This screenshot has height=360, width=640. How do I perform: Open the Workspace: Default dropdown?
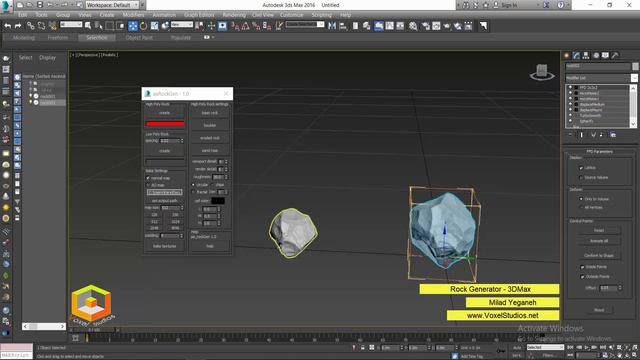[x=112, y=5]
